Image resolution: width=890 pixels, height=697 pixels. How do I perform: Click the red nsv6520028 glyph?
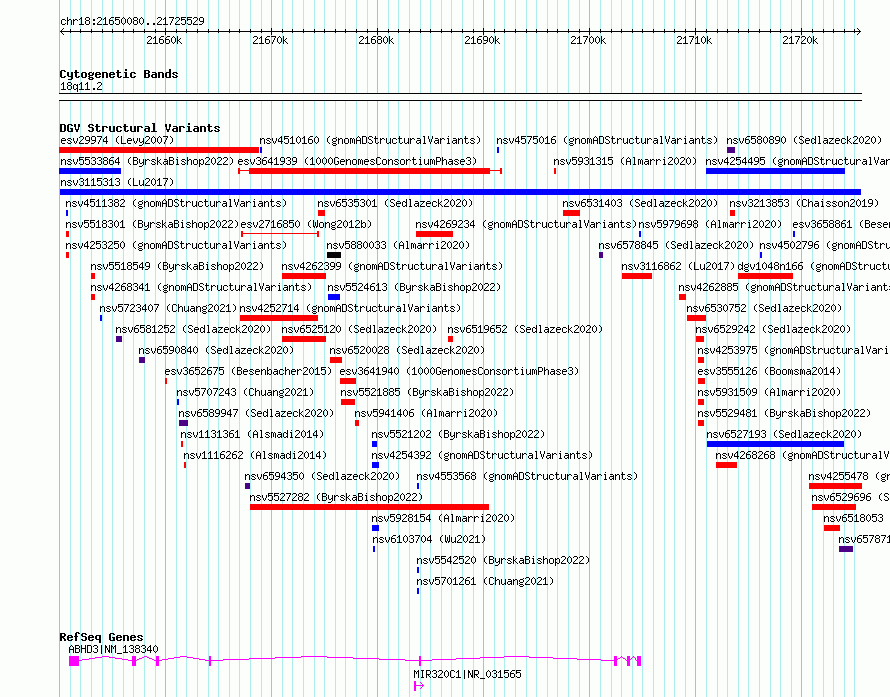pos(336,360)
